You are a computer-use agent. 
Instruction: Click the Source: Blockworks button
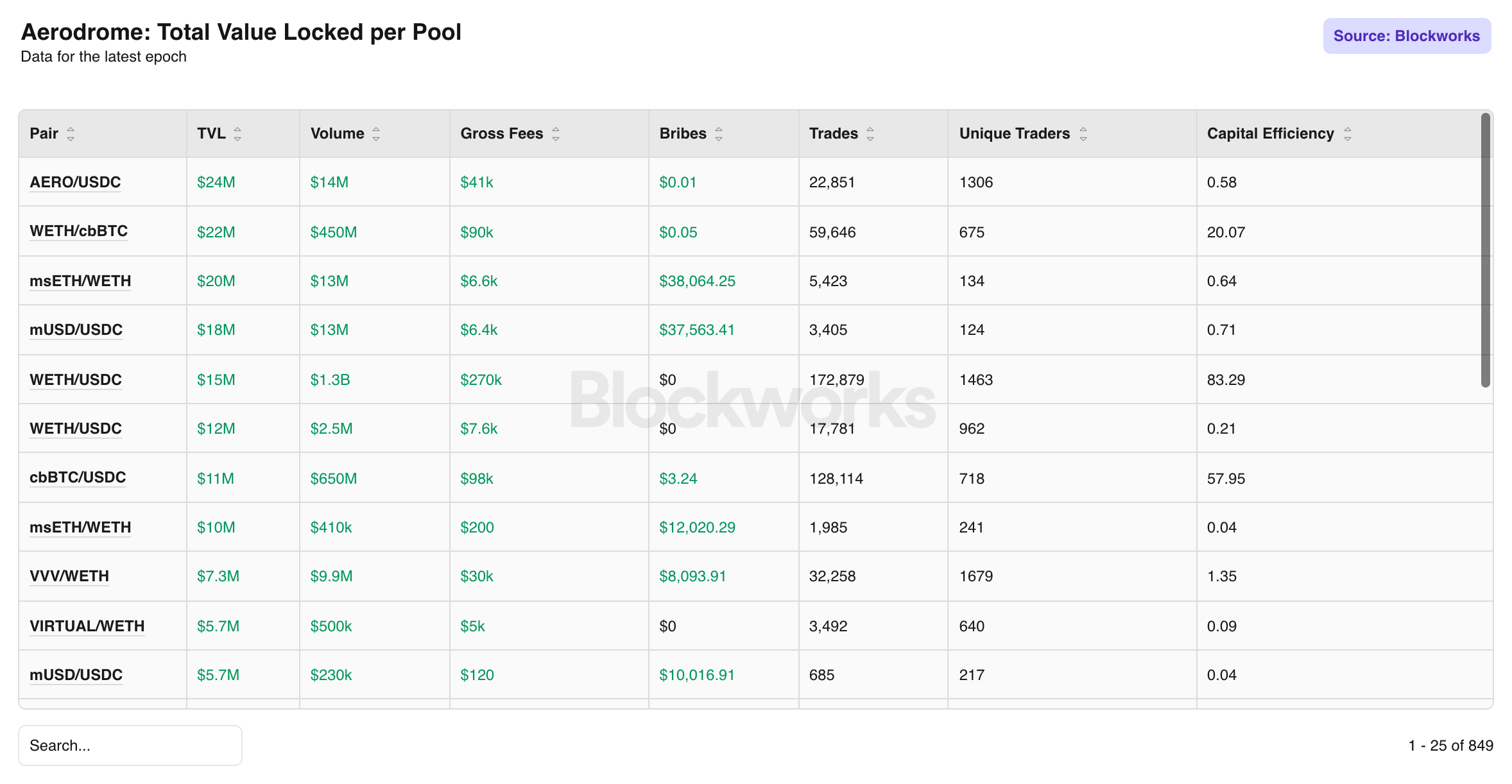(1407, 36)
